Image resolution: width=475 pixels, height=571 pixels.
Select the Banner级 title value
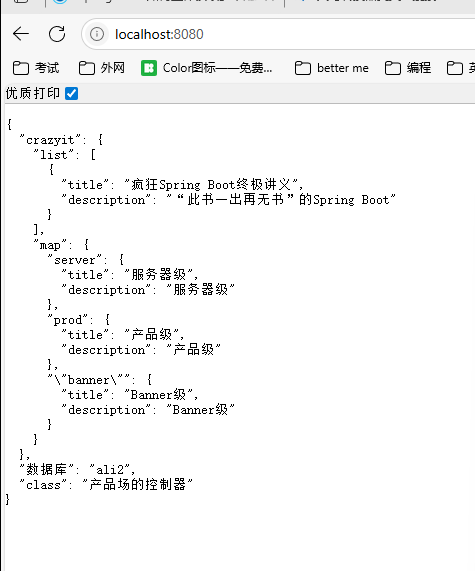(x=158, y=394)
